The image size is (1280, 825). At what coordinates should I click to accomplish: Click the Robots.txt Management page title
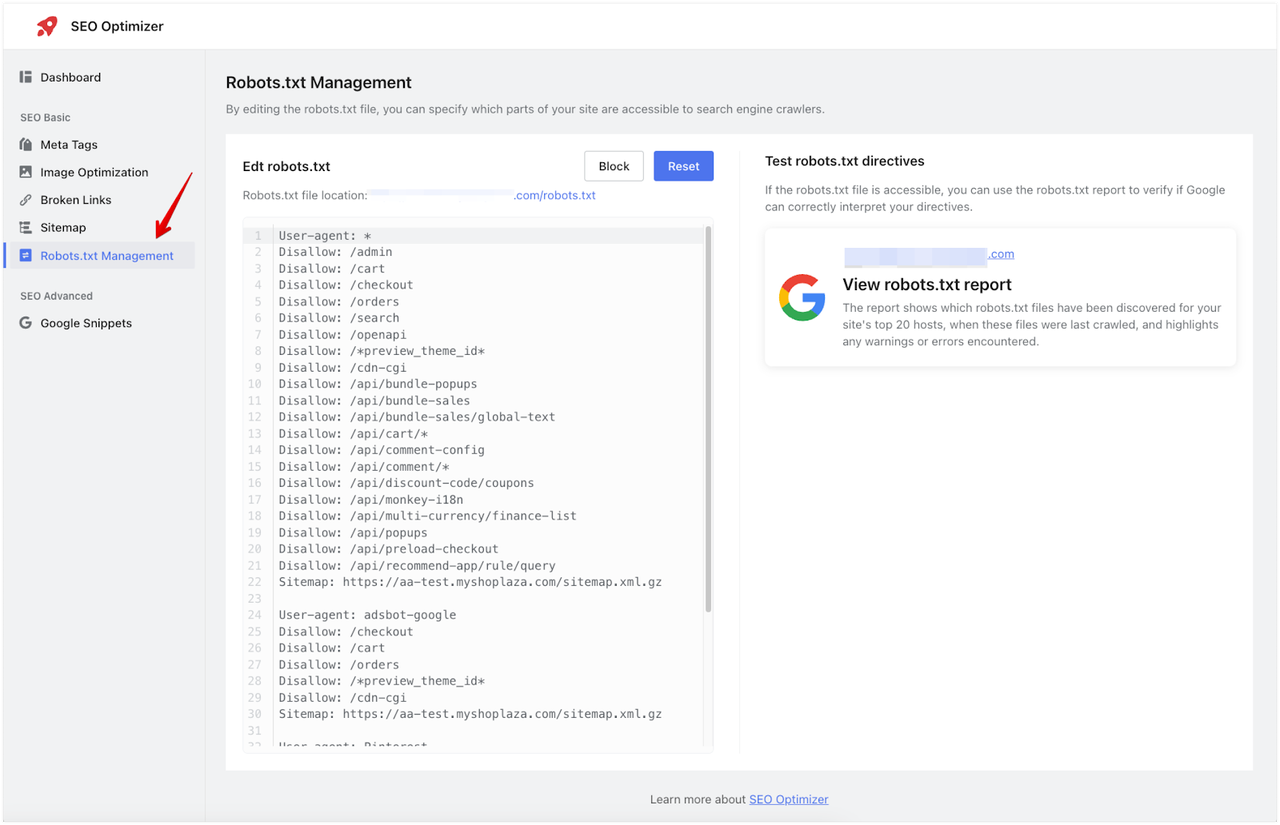319,82
